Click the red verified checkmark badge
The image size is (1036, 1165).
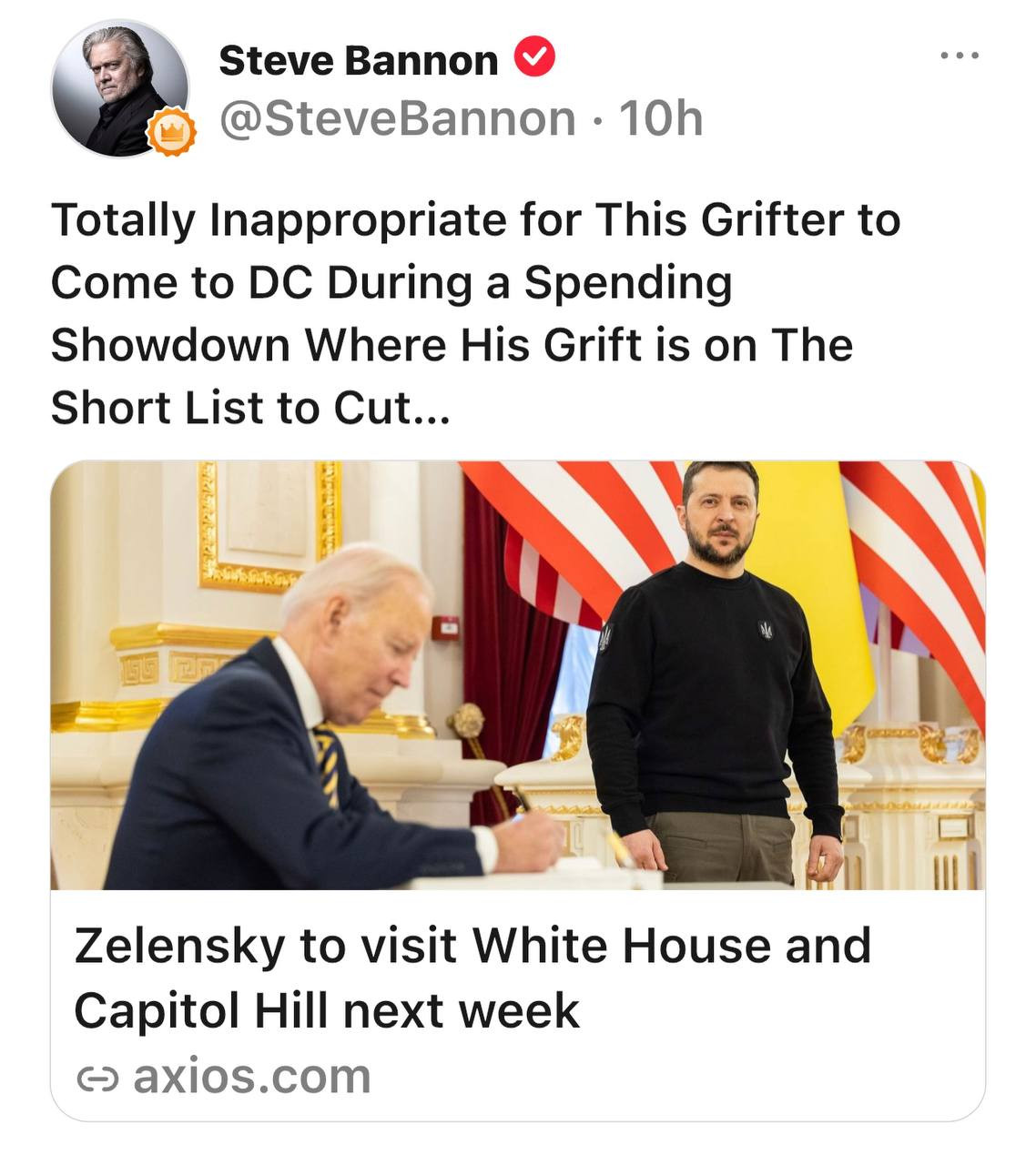534,58
